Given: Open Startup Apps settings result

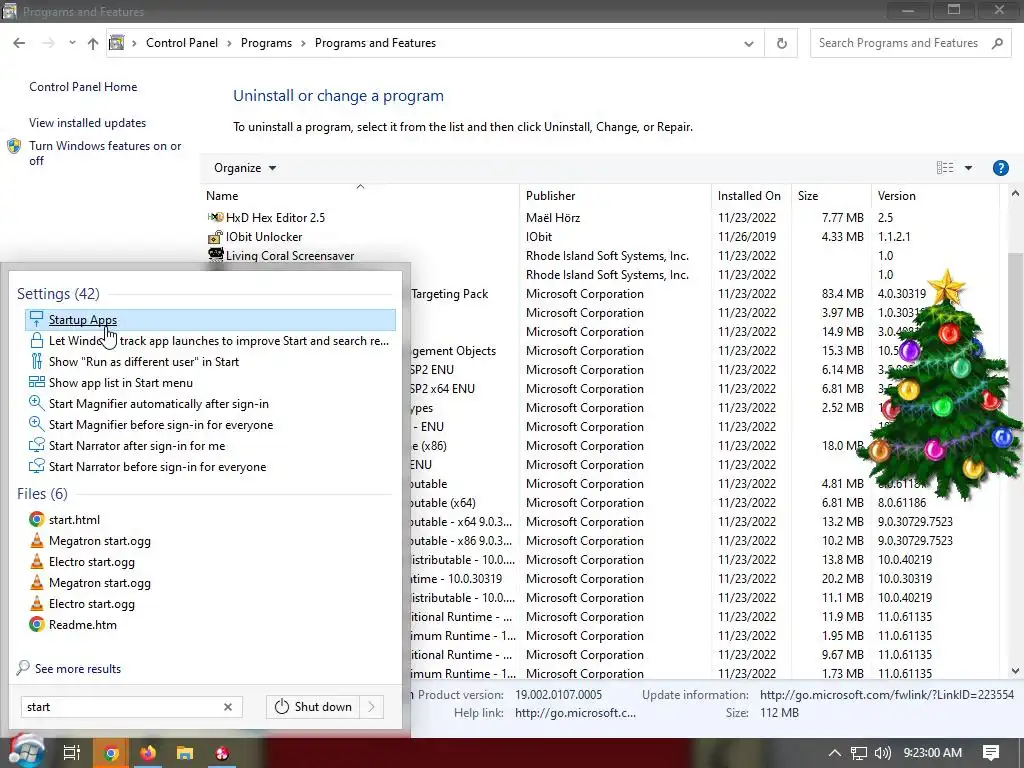Looking at the screenshot, I should coord(210,319).
